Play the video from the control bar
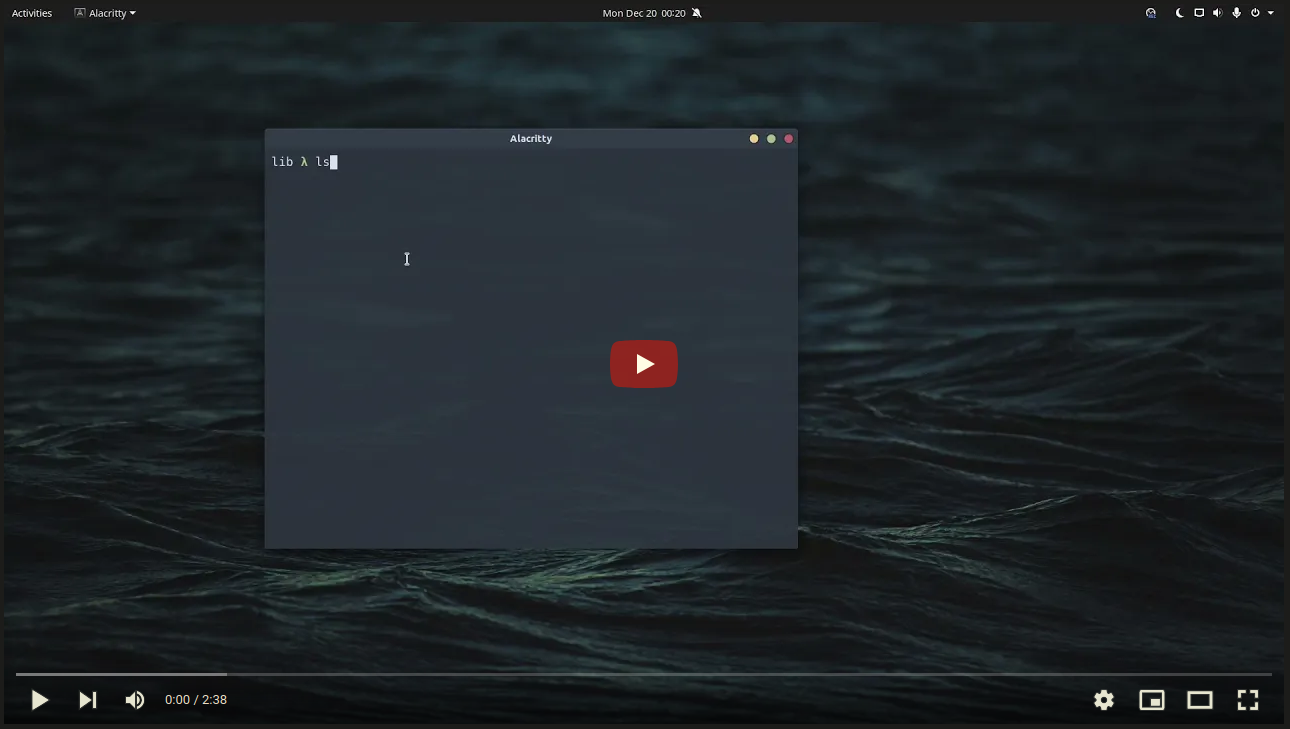 pos(40,700)
